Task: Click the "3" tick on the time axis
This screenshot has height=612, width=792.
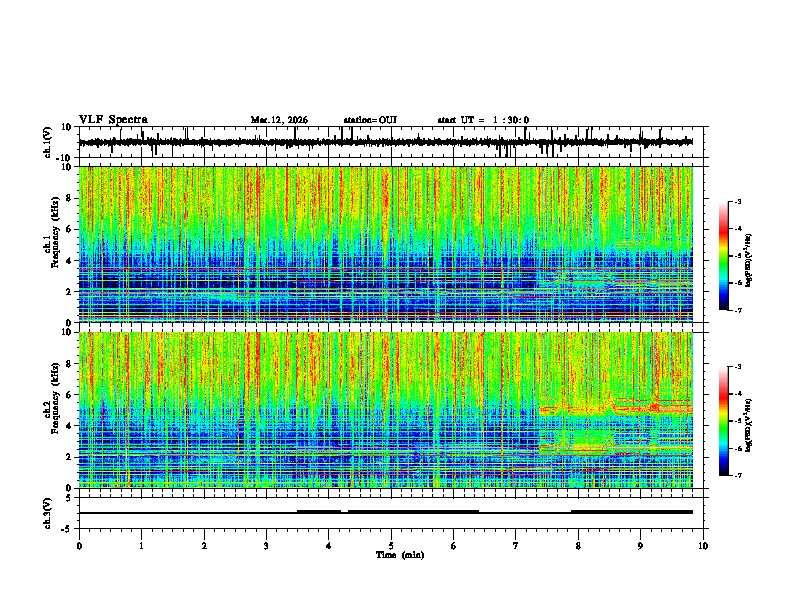Action: click(266, 546)
